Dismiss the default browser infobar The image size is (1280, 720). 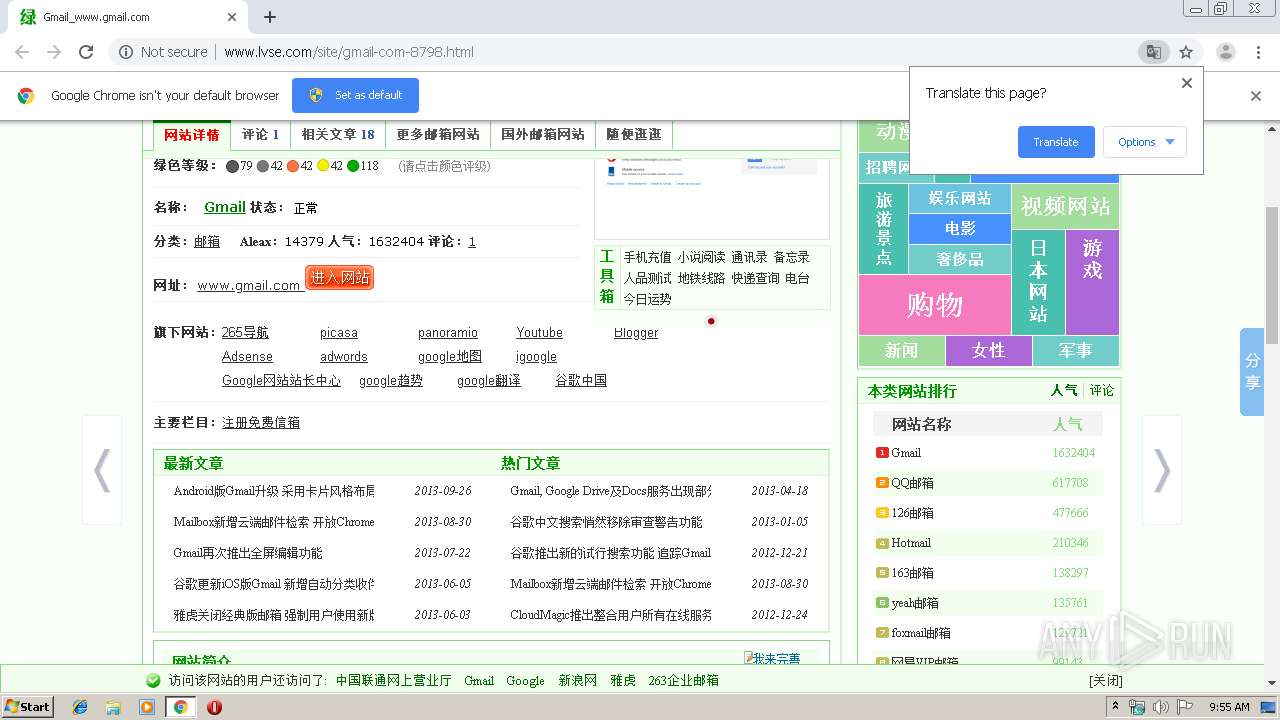pyautogui.click(x=1256, y=96)
